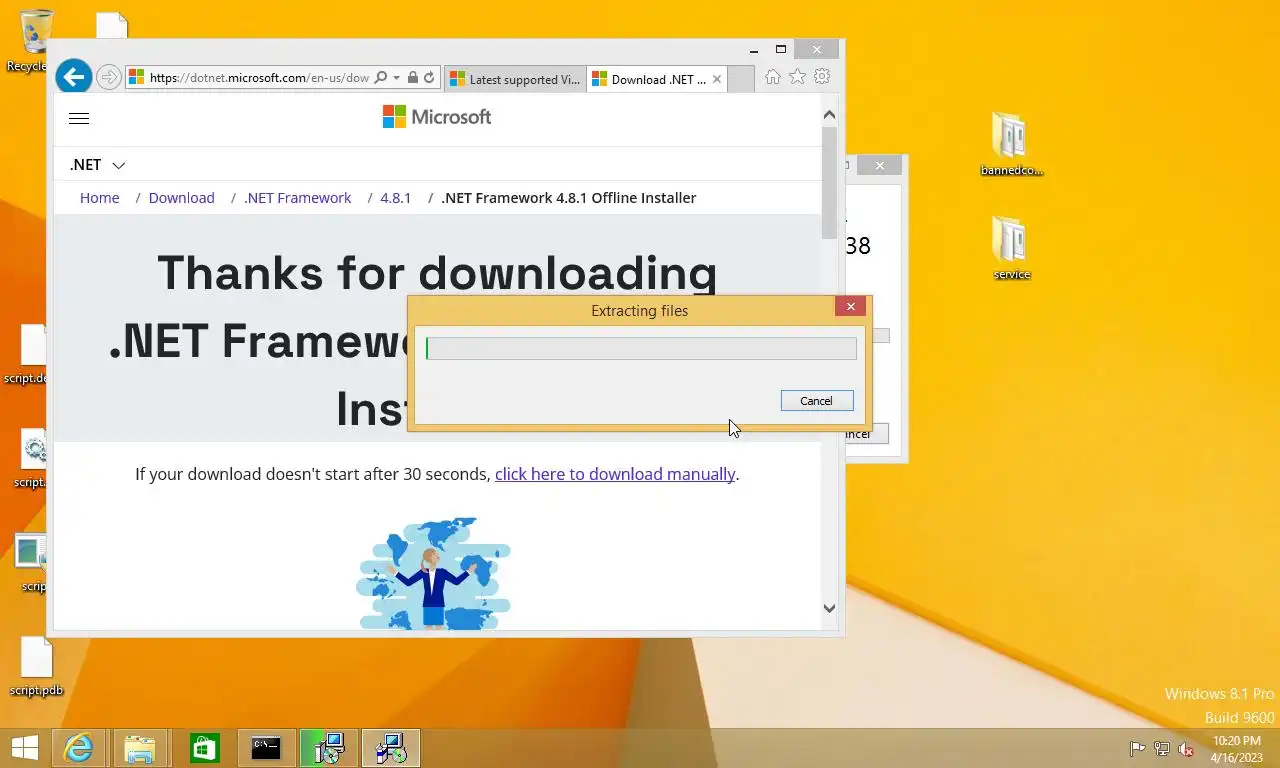Close the 'Download .NET' tab
This screenshot has height=768, width=1280.
pyautogui.click(x=717, y=79)
